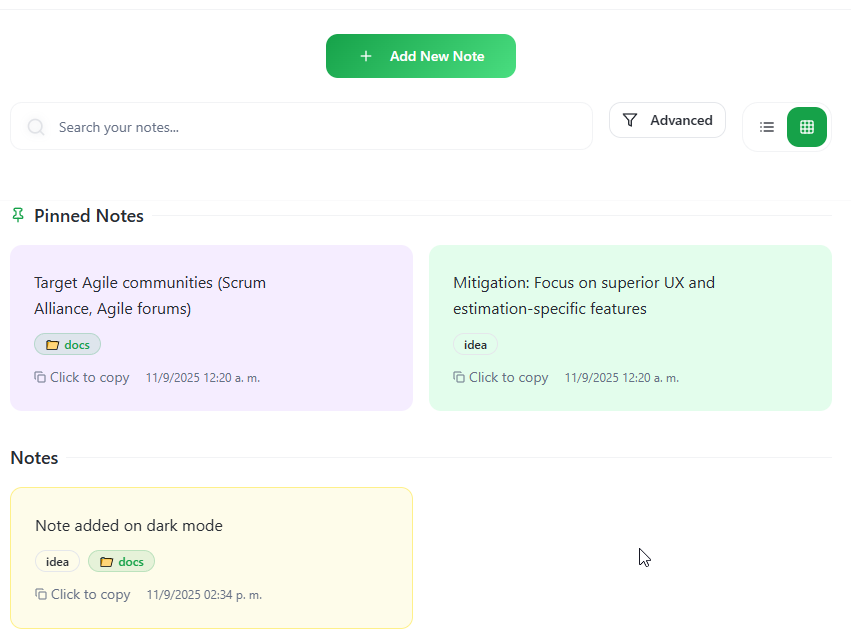Click the 02:34 p. m. timestamp
The height and width of the screenshot is (644, 851).
tap(204, 595)
